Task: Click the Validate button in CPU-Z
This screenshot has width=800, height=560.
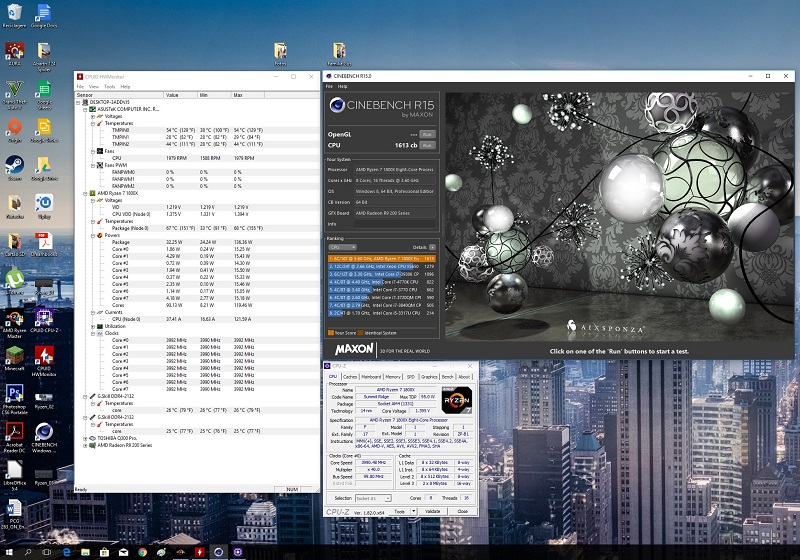Action: [x=433, y=511]
